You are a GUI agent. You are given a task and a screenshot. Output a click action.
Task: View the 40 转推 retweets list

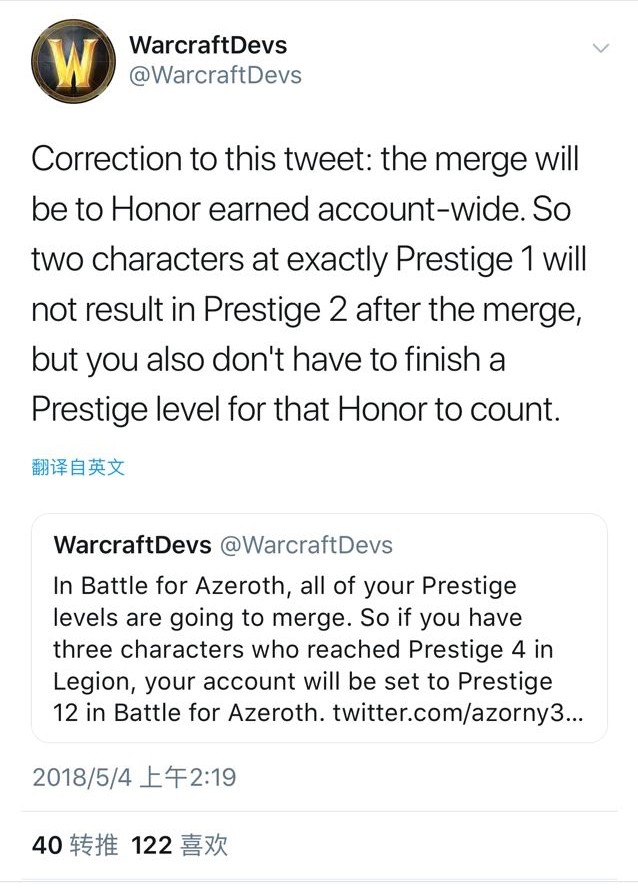[75, 845]
